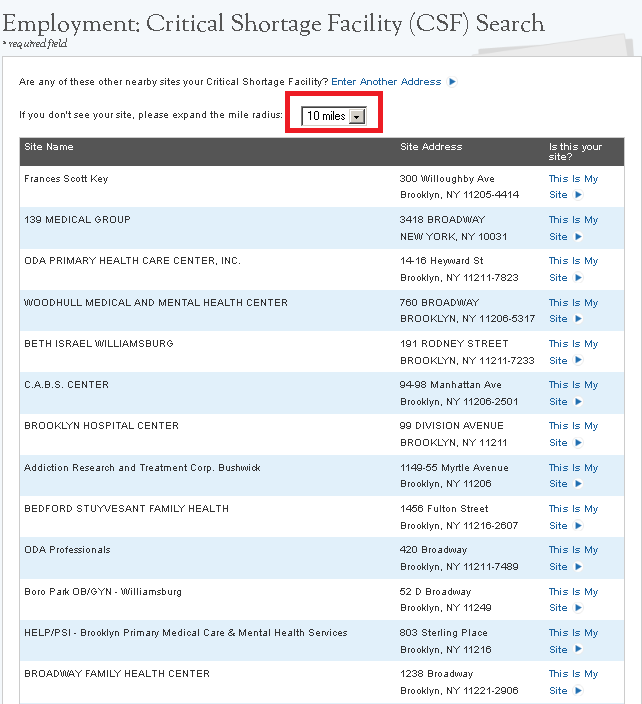Screen dimensions: 642x704
Task: Click arrow icon in BROOKLYN HOSPITAL CENTER row
Action: coord(578,443)
